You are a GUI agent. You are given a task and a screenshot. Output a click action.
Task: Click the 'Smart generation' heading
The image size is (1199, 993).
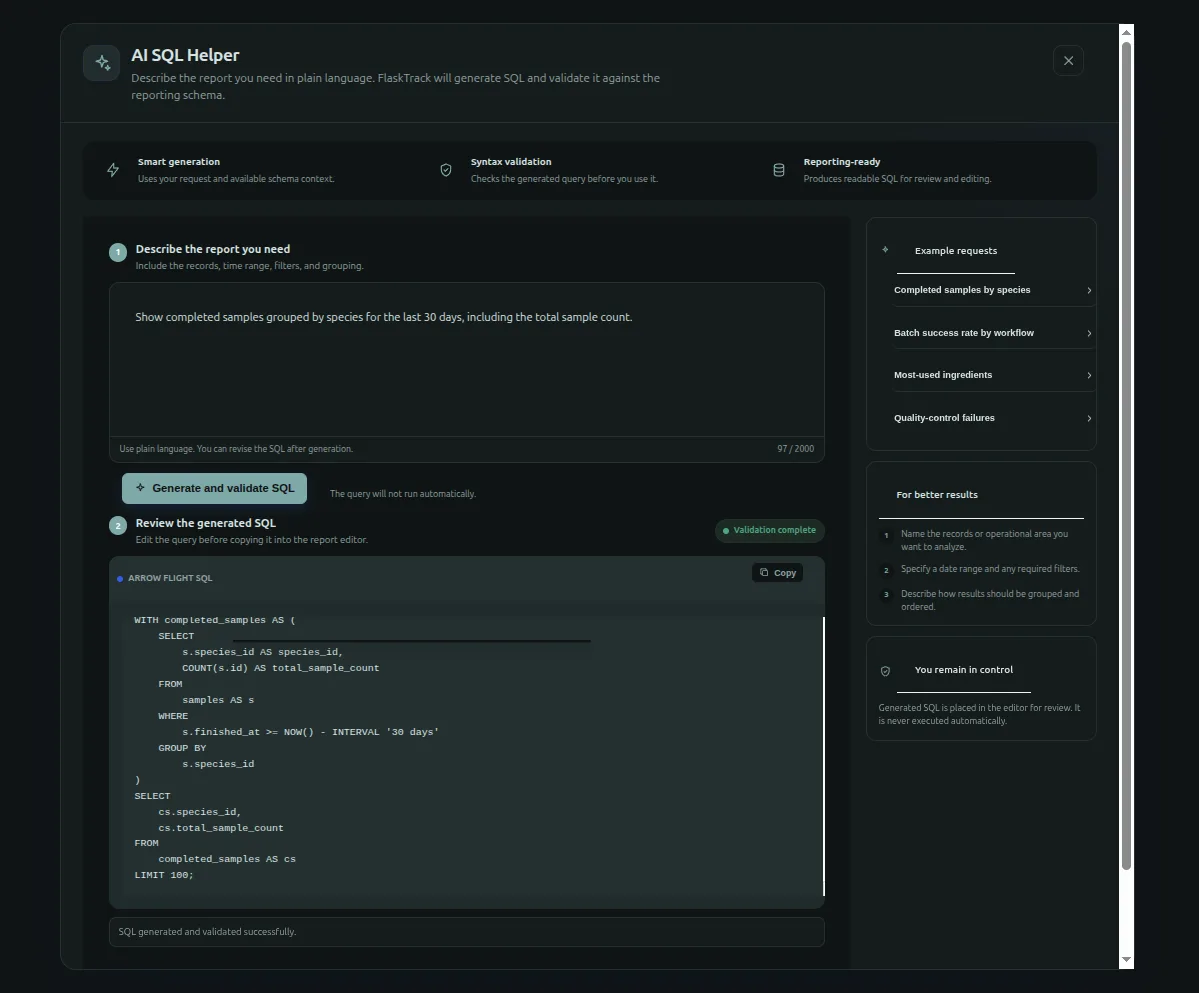(179, 162)
